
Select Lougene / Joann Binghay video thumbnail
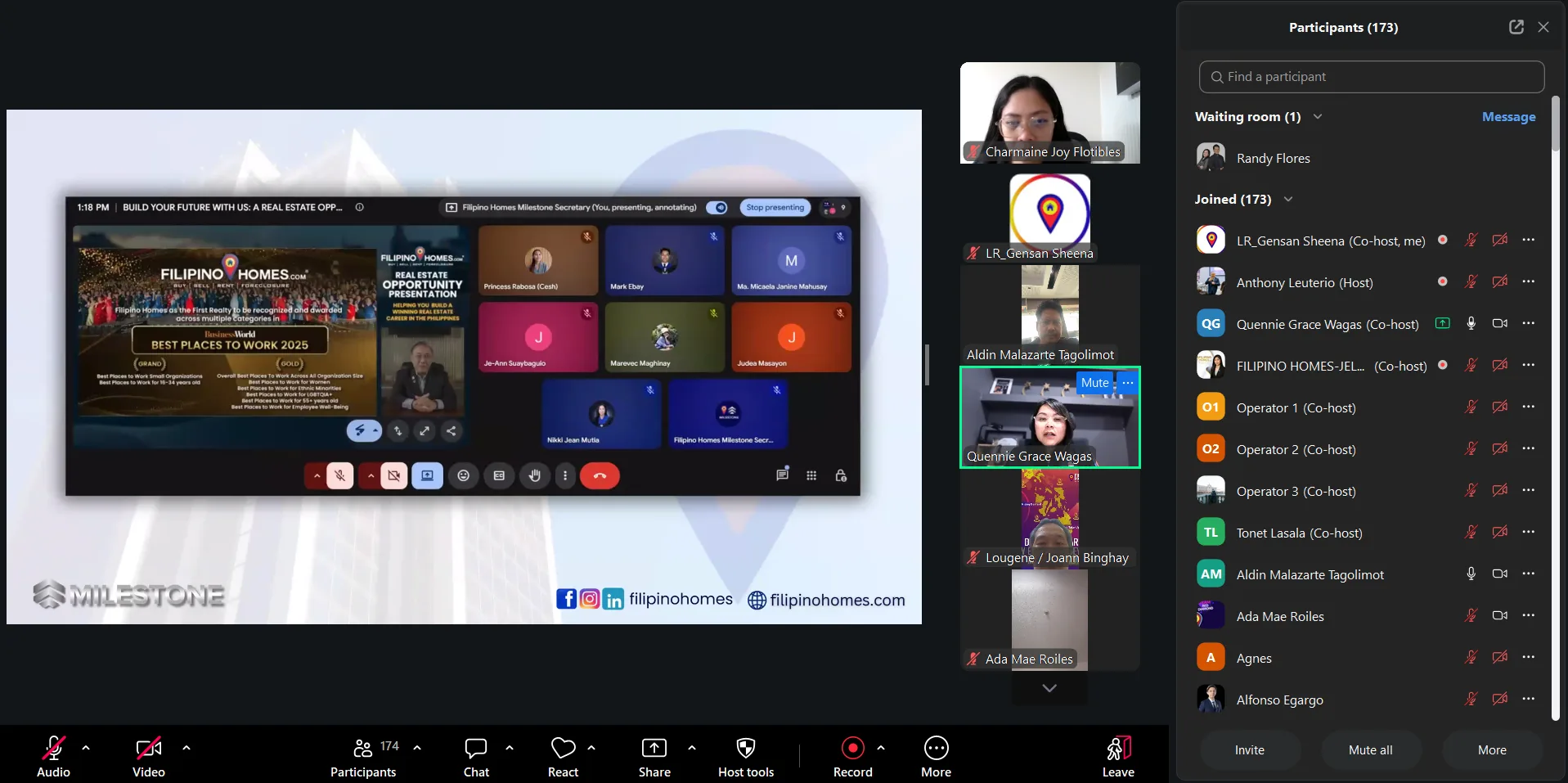tap(1050, 519)
